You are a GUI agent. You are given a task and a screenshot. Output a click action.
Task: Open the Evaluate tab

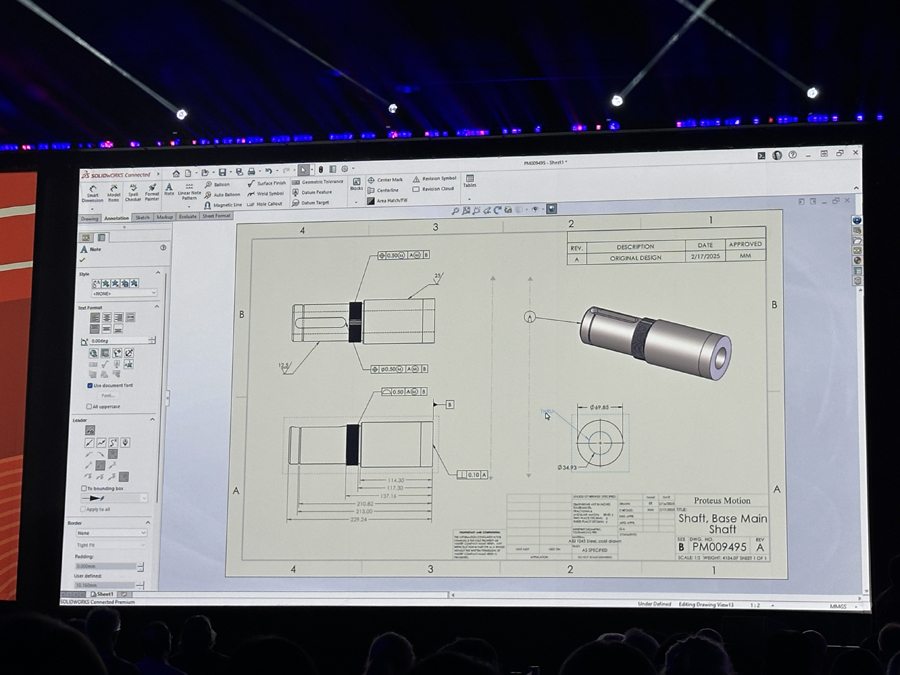tap(187, 216)
